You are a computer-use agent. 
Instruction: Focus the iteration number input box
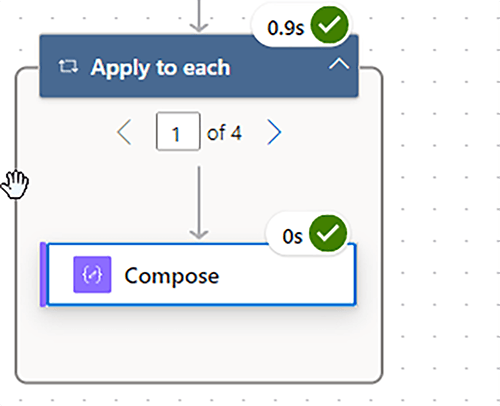[x=178, y=131]
